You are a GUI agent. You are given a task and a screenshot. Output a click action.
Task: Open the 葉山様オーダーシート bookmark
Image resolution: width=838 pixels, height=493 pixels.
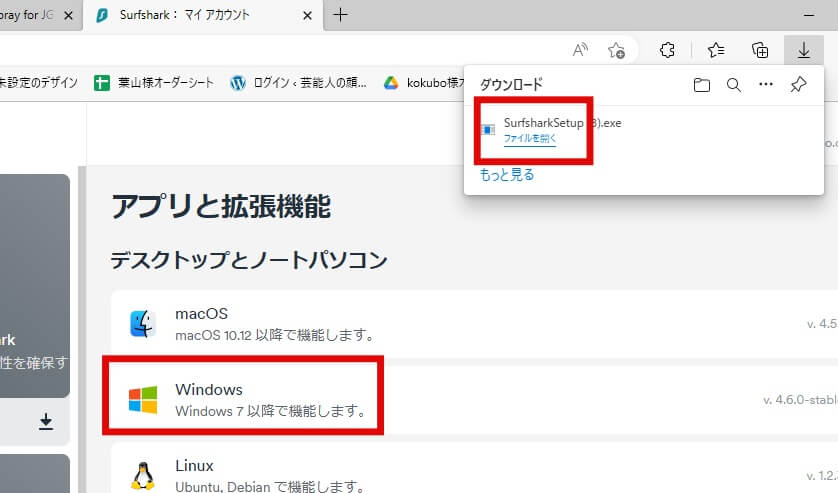pos(154,82)
